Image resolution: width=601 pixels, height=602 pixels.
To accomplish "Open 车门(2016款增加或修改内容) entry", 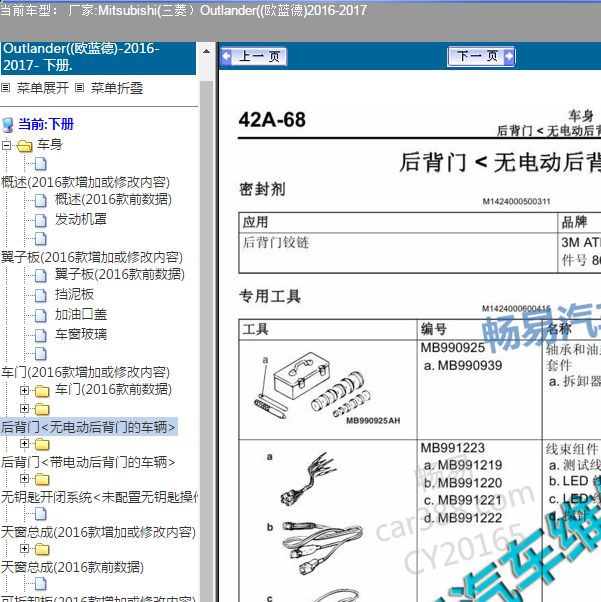I will point(85,372).
